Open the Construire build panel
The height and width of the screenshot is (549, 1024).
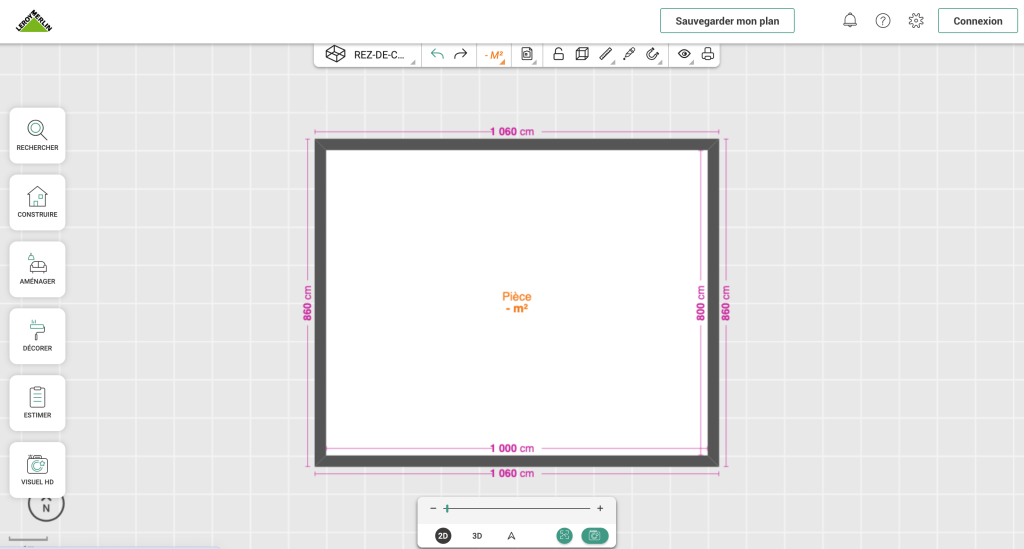click(x=37, y=202)
